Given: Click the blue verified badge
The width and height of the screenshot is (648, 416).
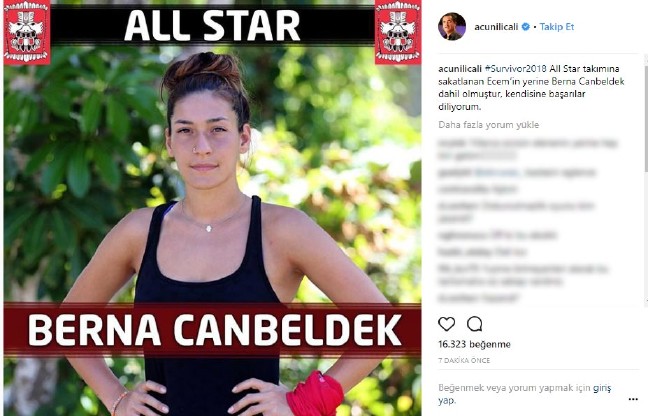Looking at the screenshot, I should coord(525,27).
